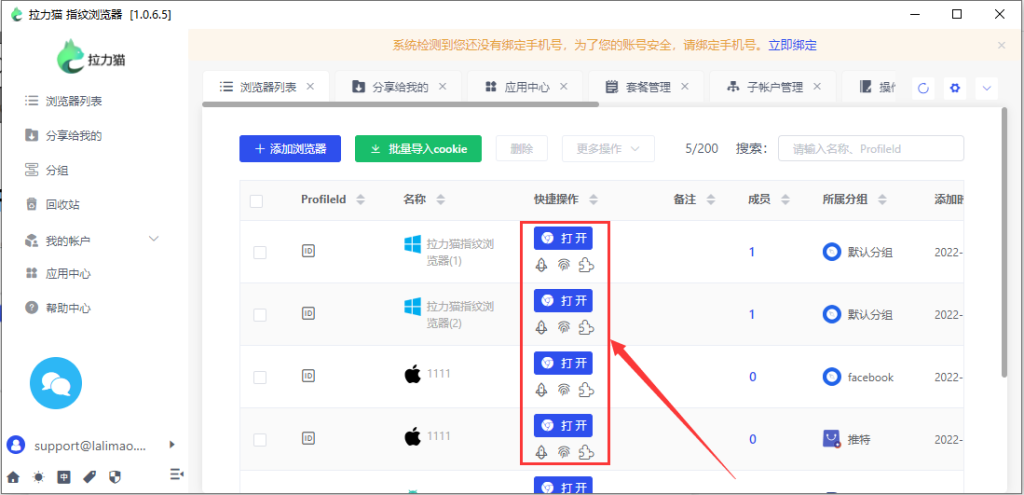This screenshot has width=1024, height=495.
Task: Click the fingerprint icon in the 推特 group row
Action: coord(564,452)
